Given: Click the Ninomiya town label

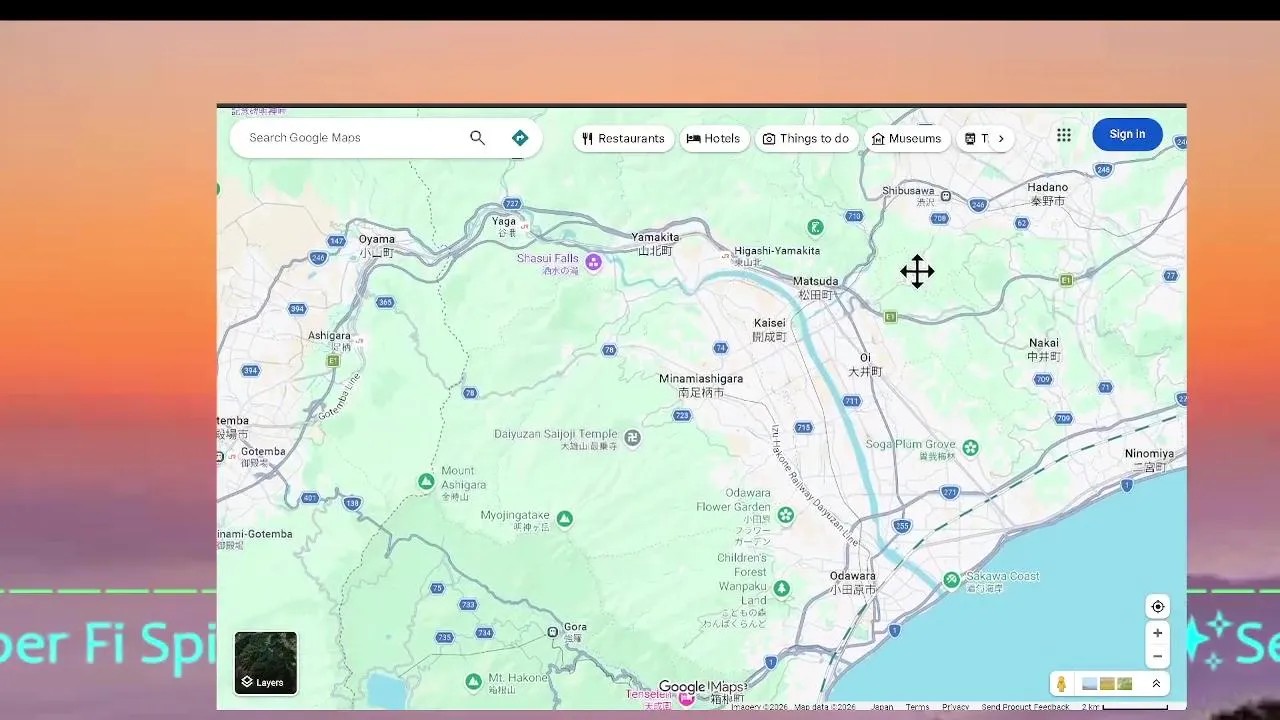Looking at the screenshot, I should click(1149, 460).
